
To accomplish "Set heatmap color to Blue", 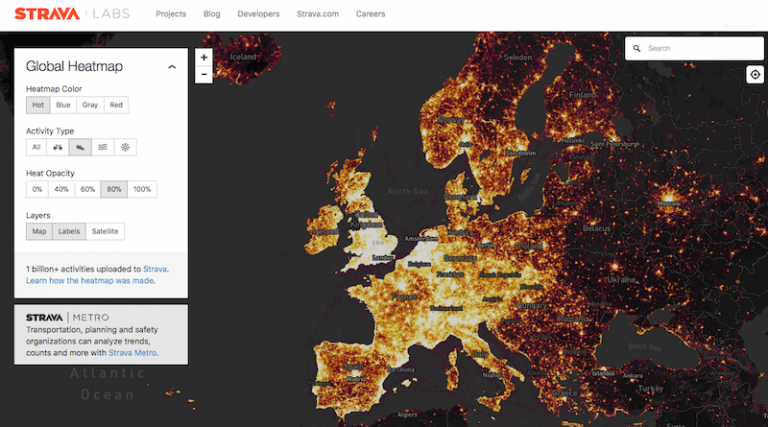I will [x=63, y=105].
